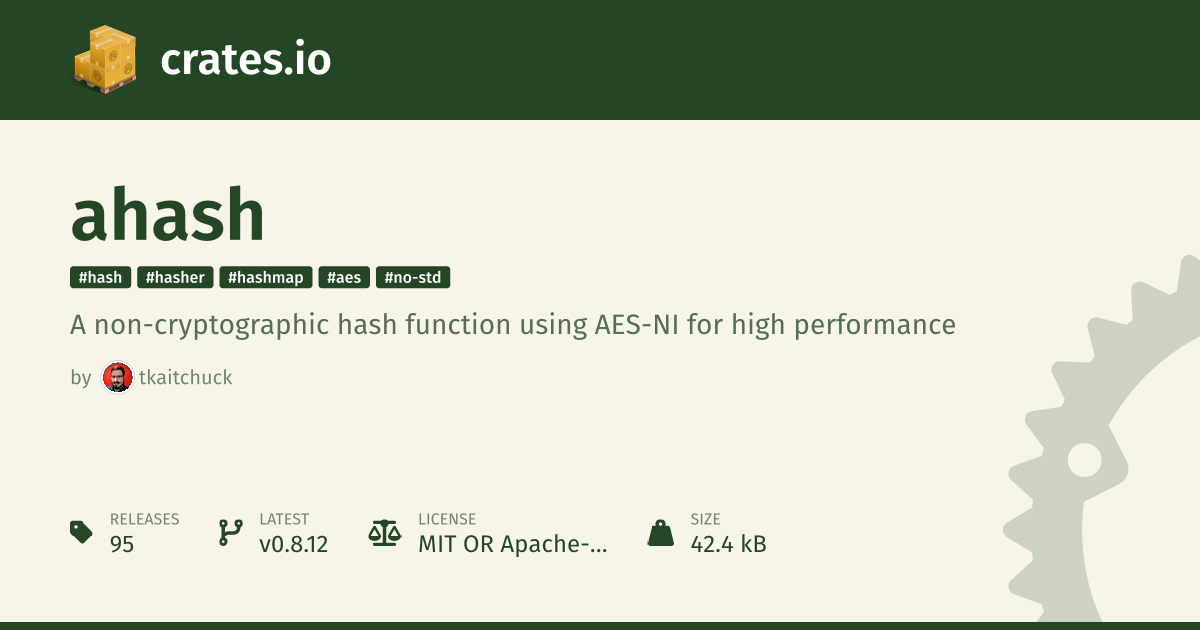Viewport: 1200px width, 630px height.
Task: Click the crates.io site title
Action: 245,60
